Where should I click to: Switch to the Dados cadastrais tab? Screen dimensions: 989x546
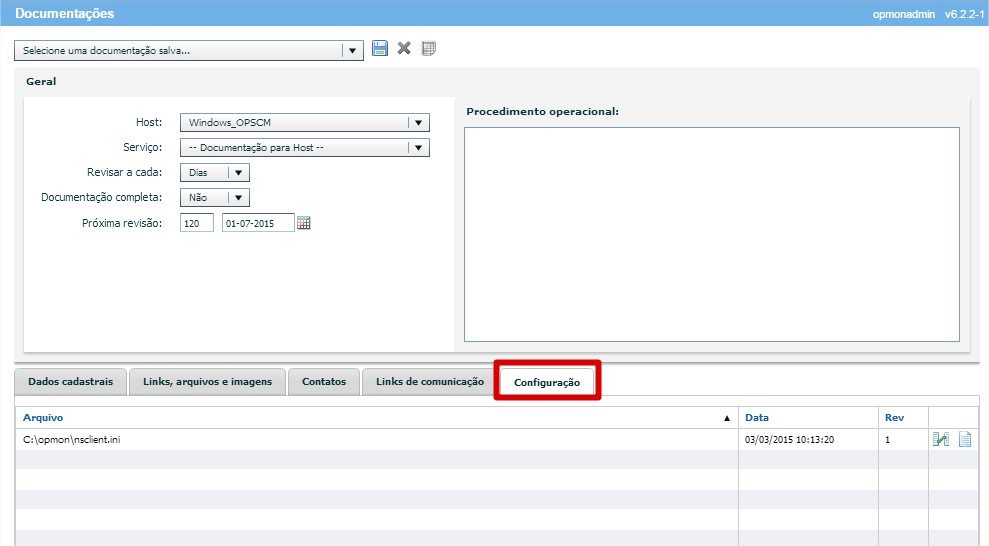click(x=70, y=382)
